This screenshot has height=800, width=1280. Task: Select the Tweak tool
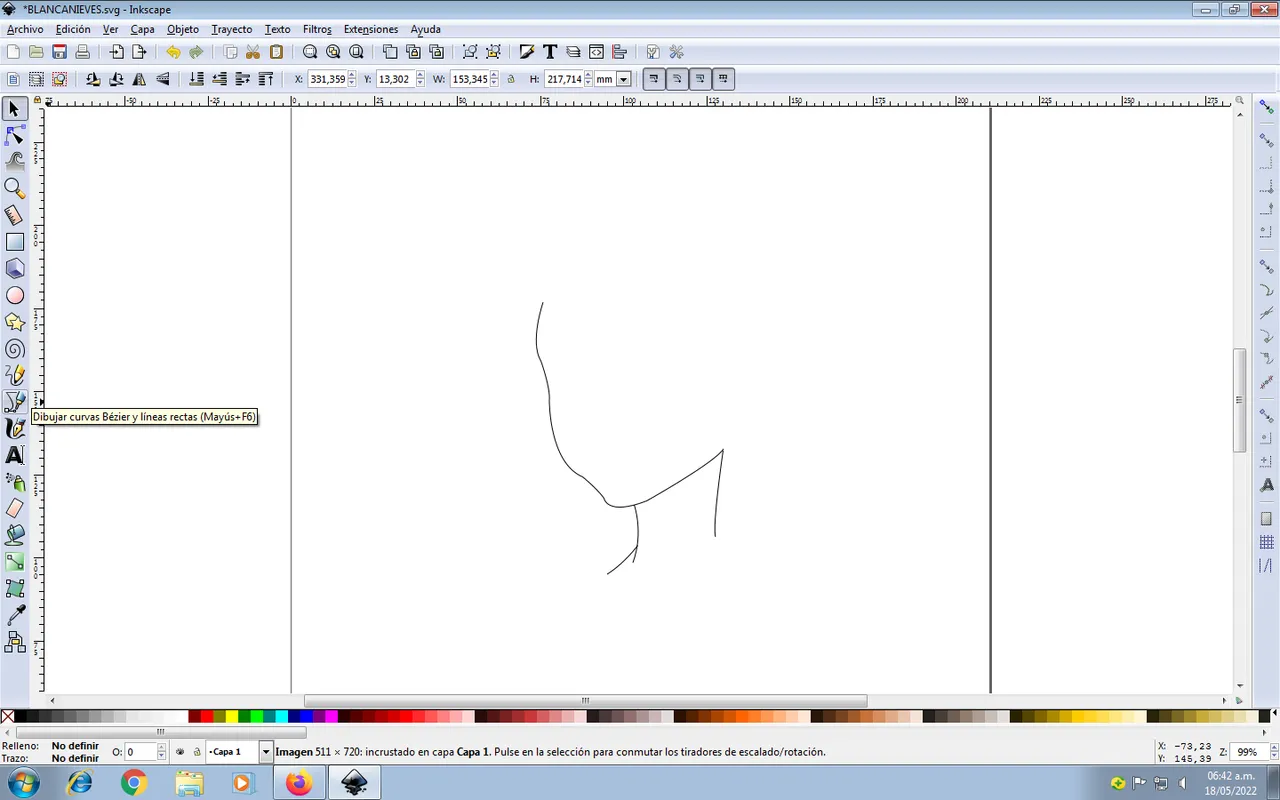tap(15, 161)
